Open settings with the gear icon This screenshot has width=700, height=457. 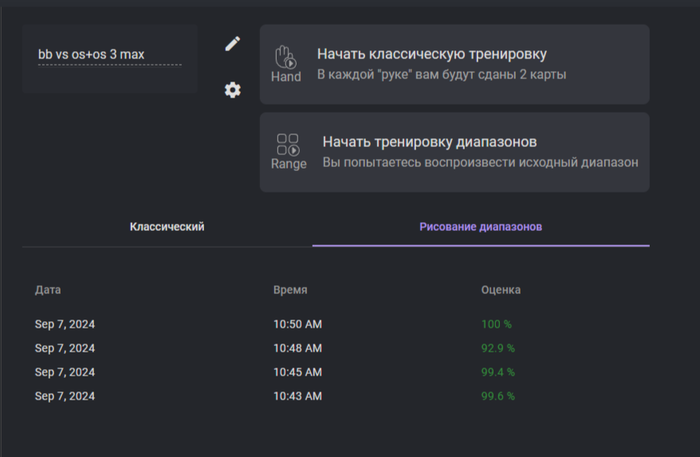(233, 90)
